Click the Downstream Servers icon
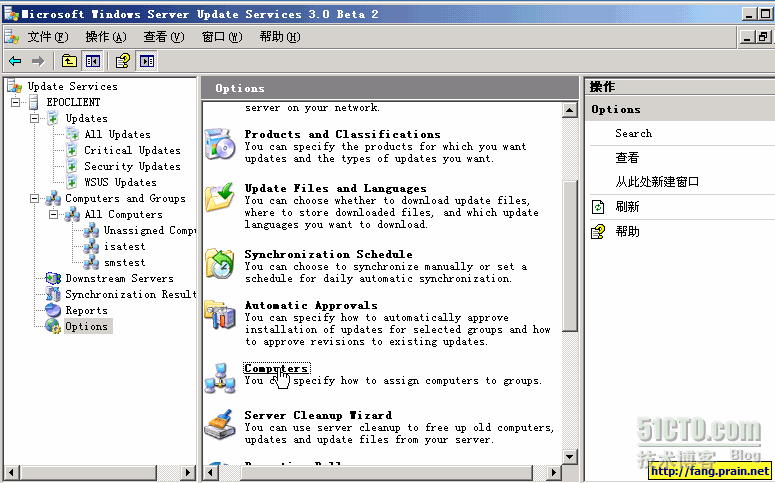This screenshot has width=775, height=483. [x=53, y=278]
